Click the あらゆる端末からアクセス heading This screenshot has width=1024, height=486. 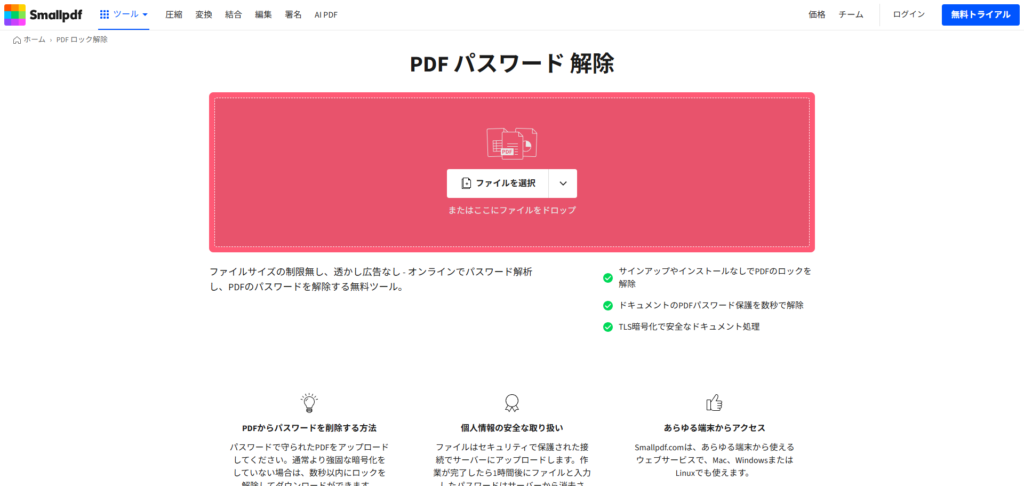pos(714,429)
